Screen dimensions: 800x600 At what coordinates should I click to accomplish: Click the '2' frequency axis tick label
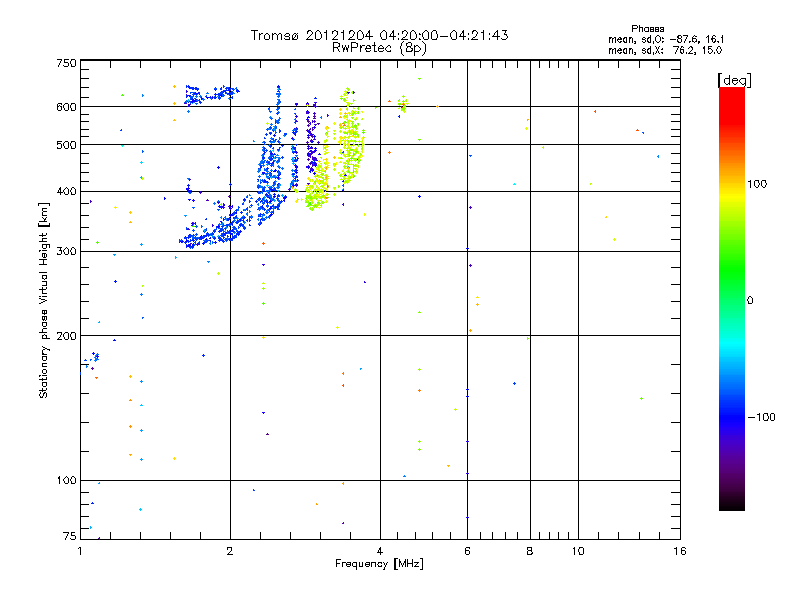(x=230, y=551)
